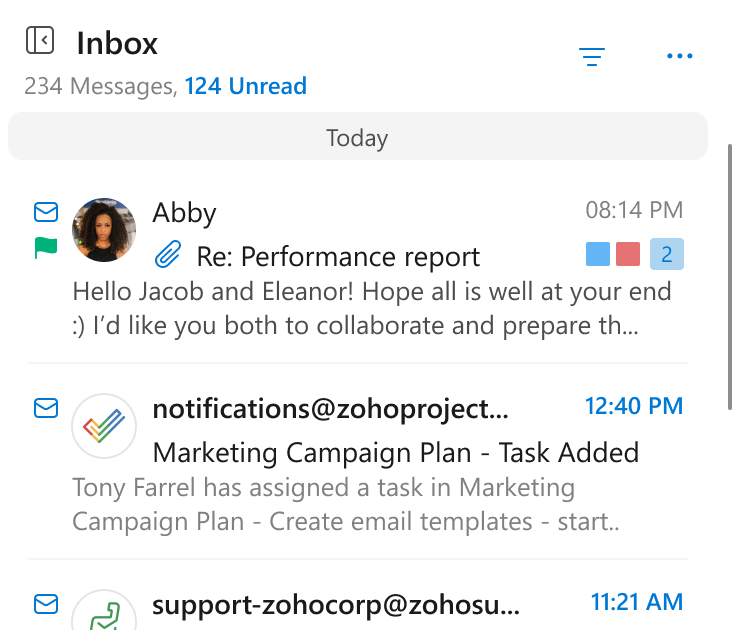Click the message list vertical scrollbar
Screen dimensions: 736x630
pos(730,277)
